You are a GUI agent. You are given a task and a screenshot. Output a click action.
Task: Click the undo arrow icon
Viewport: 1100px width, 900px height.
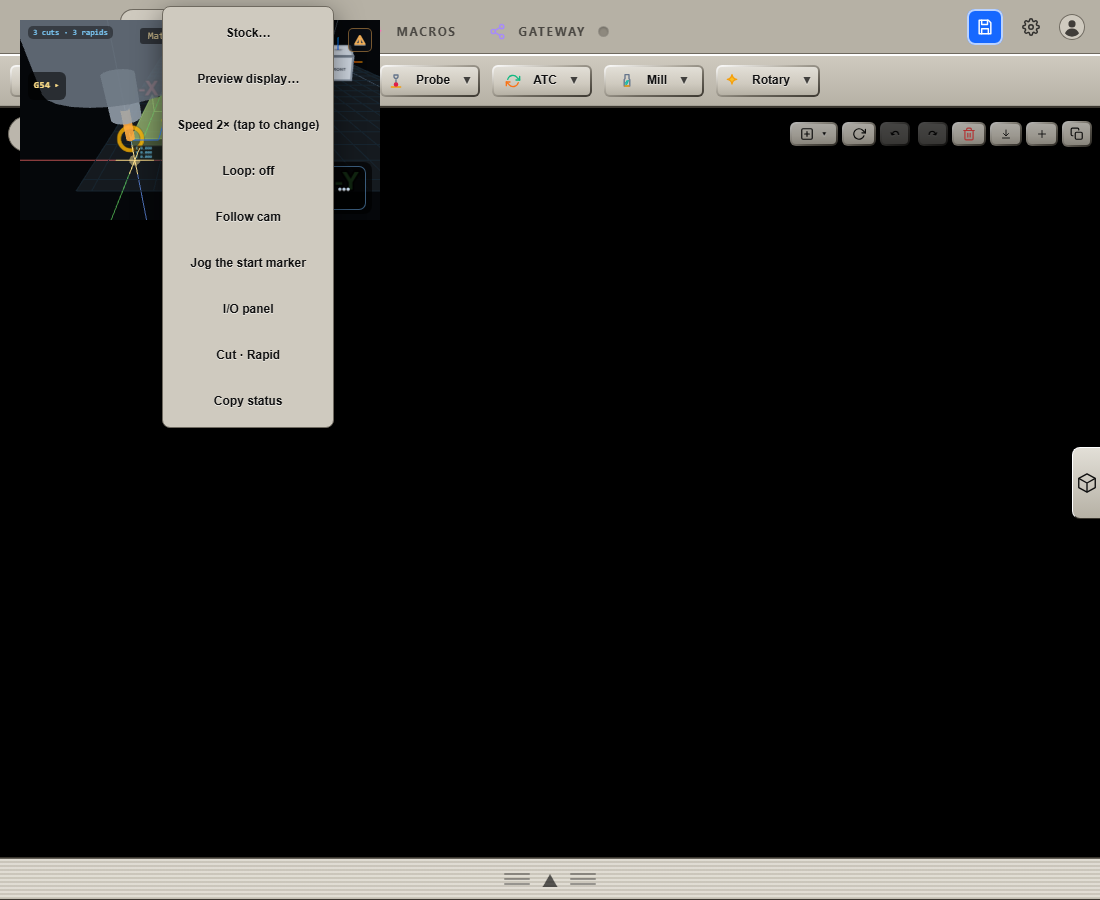894,134
